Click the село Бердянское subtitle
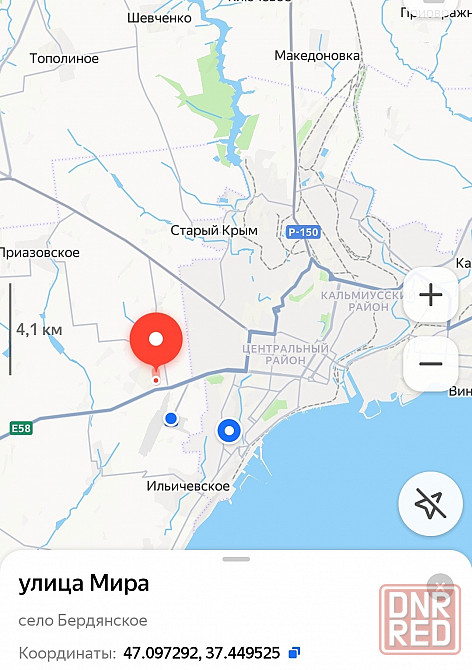Image resolution: width=472 pixels, height=670 pixels. (x=83, y=620)
